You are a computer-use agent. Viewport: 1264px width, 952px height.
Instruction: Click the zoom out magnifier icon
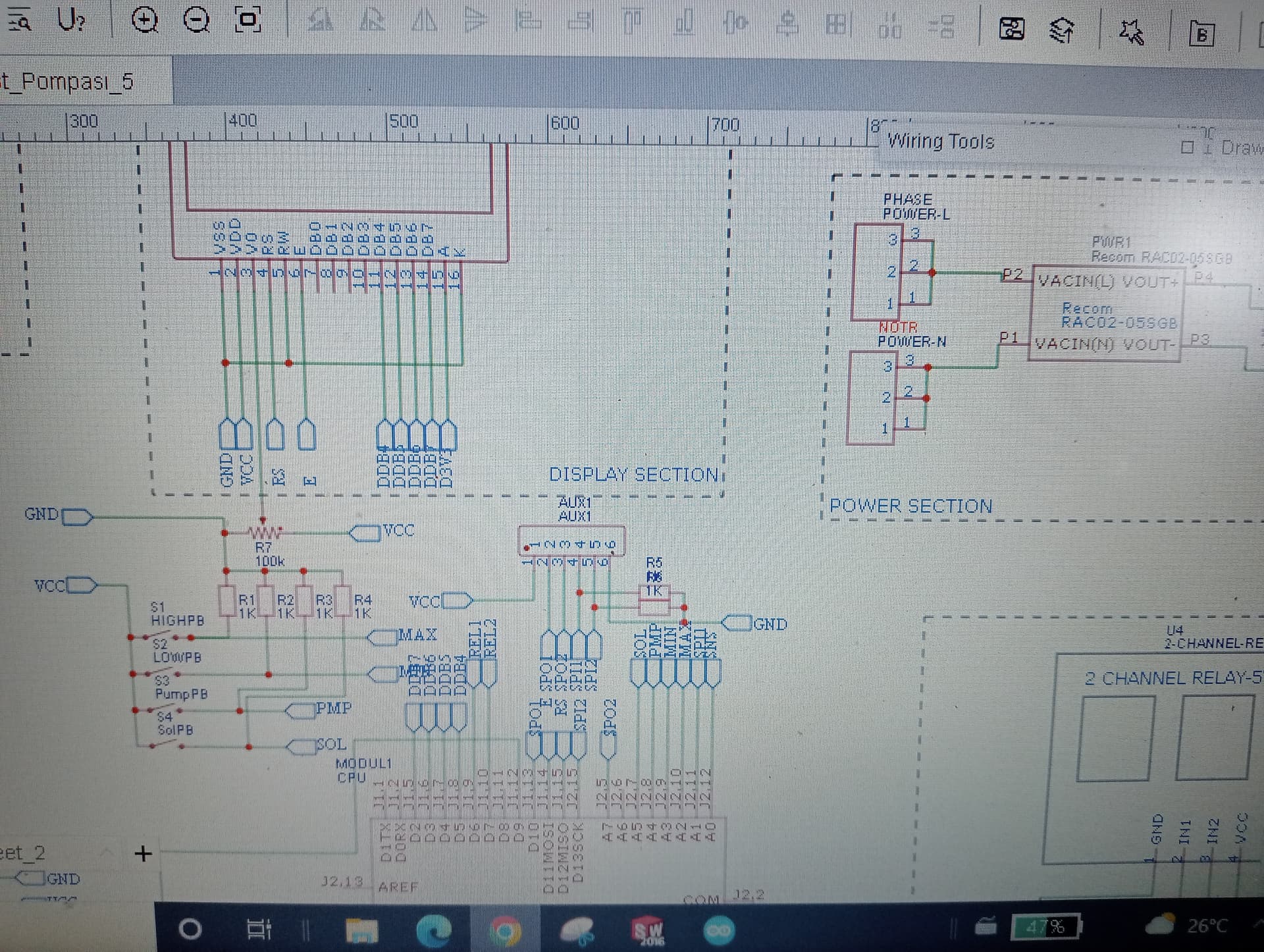pyautogui.click(x=196, y=20)
